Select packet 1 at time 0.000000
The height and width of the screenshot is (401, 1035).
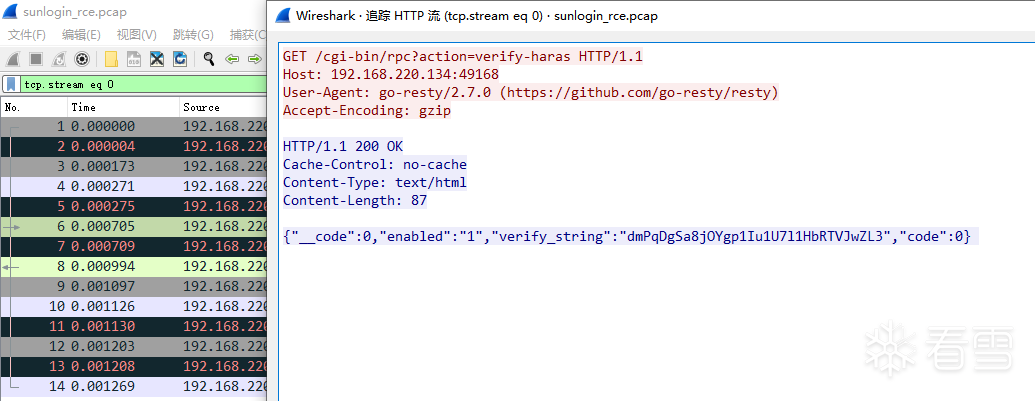[x=134, y=127]
